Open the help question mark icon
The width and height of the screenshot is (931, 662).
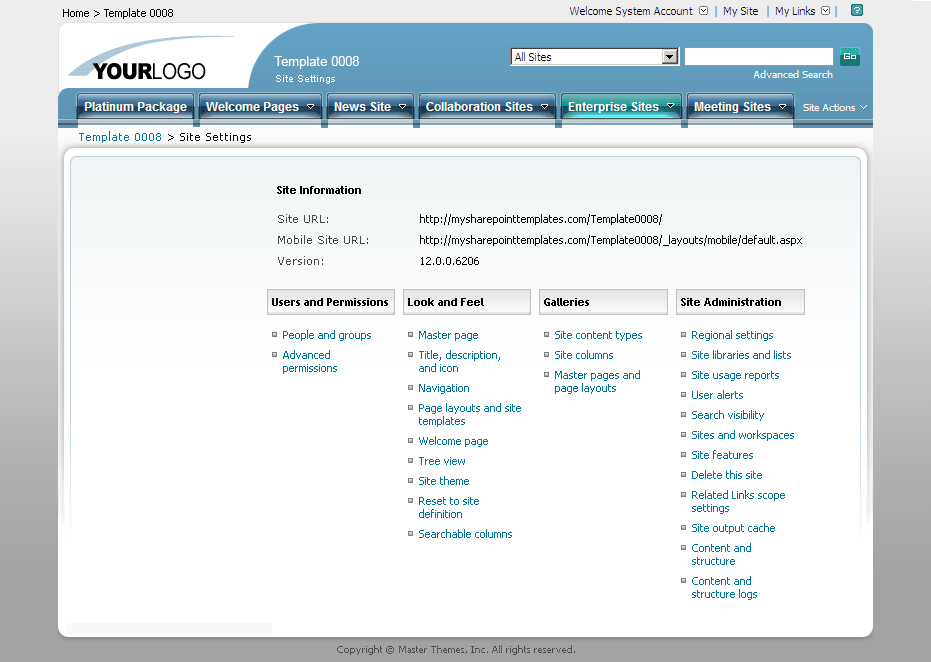pyautogui.click(x=856, y=12)
